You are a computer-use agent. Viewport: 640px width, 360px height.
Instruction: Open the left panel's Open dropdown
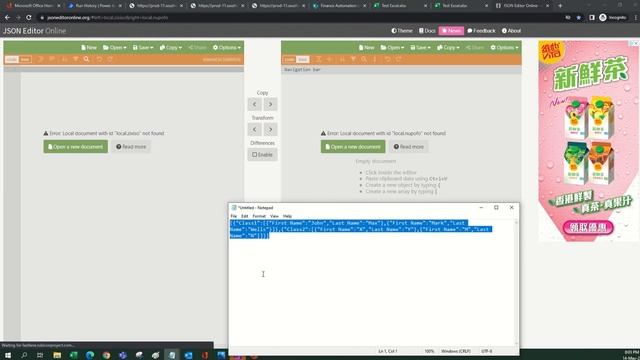(114, 48)
